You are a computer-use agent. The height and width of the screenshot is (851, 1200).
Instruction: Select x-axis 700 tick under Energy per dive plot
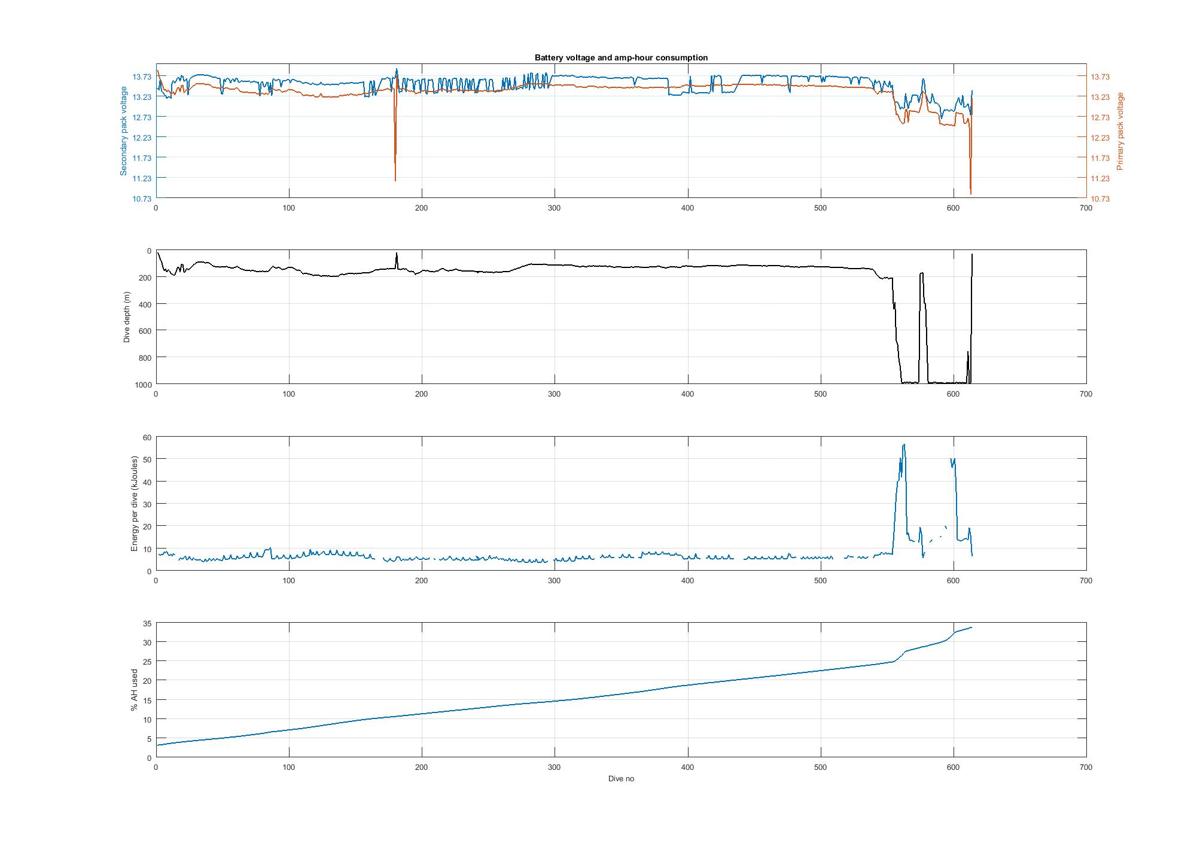click(1086, 581)
